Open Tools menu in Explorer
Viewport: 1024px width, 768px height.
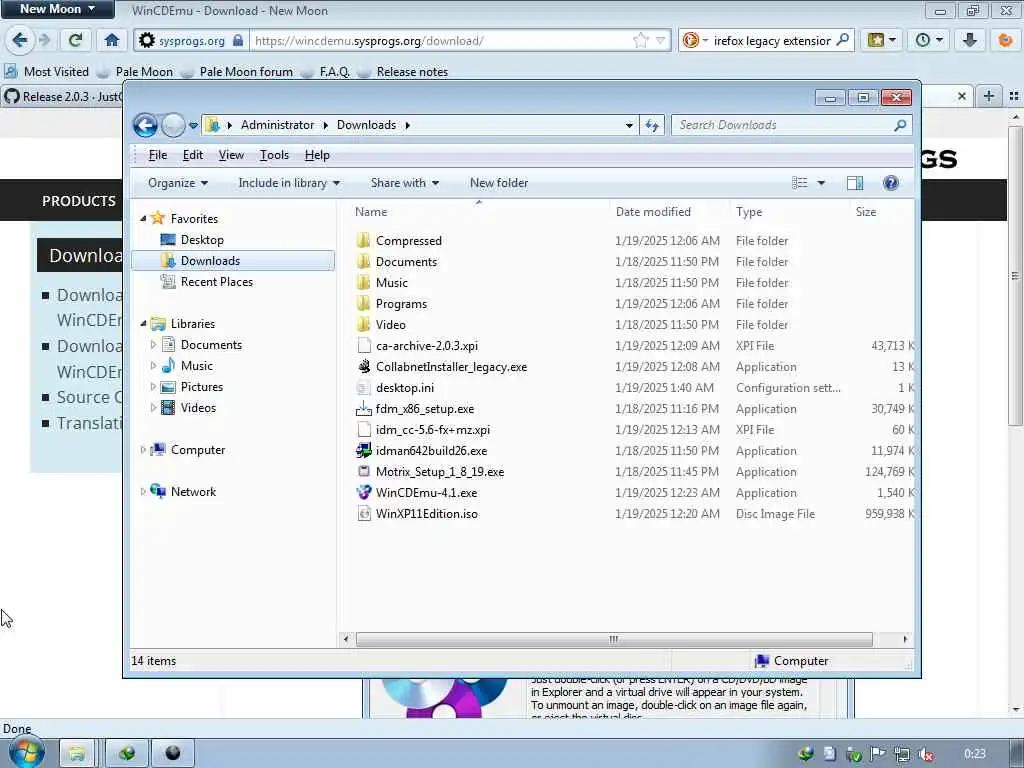tap(274, 155)
